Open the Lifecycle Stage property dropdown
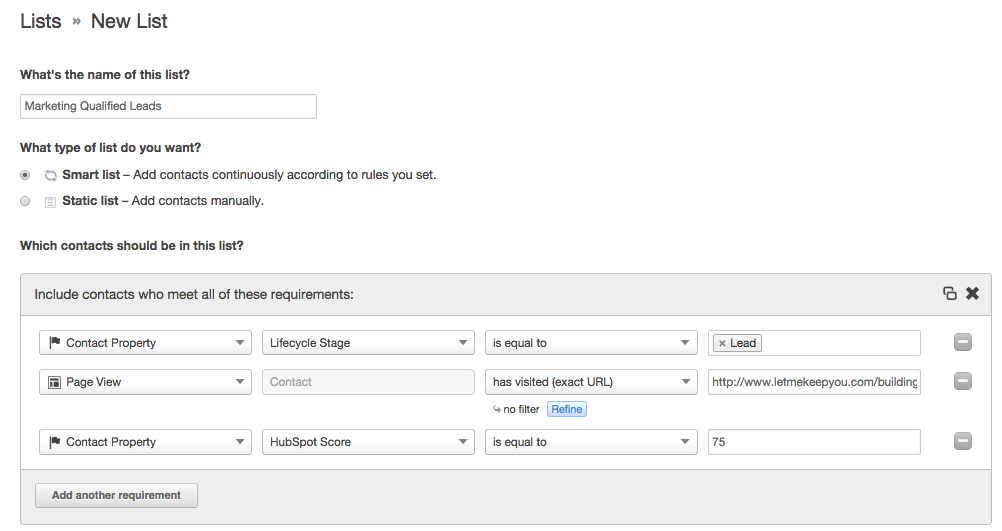The height and width of the screenshot is (531, 1002). 368,343
